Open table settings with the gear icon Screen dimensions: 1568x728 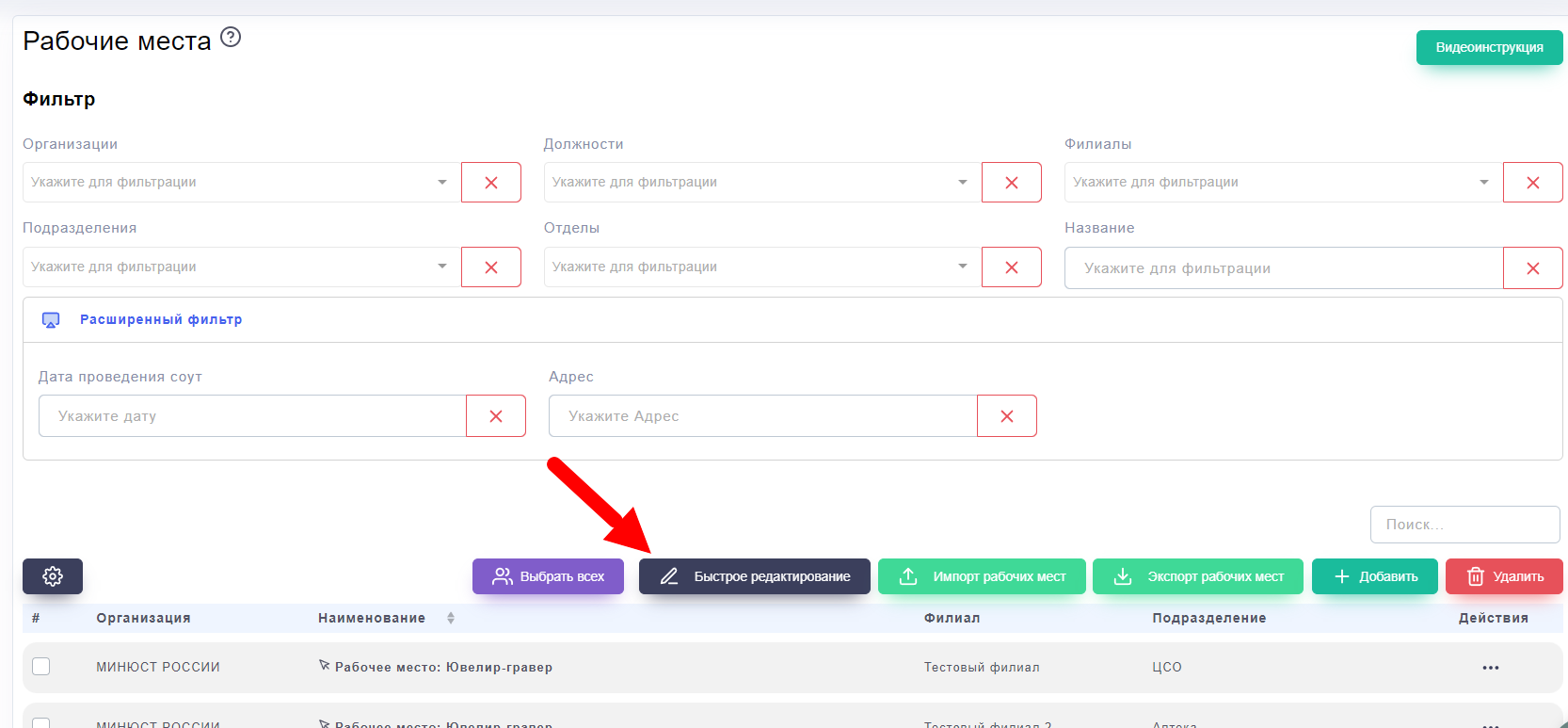coord(53,576)
